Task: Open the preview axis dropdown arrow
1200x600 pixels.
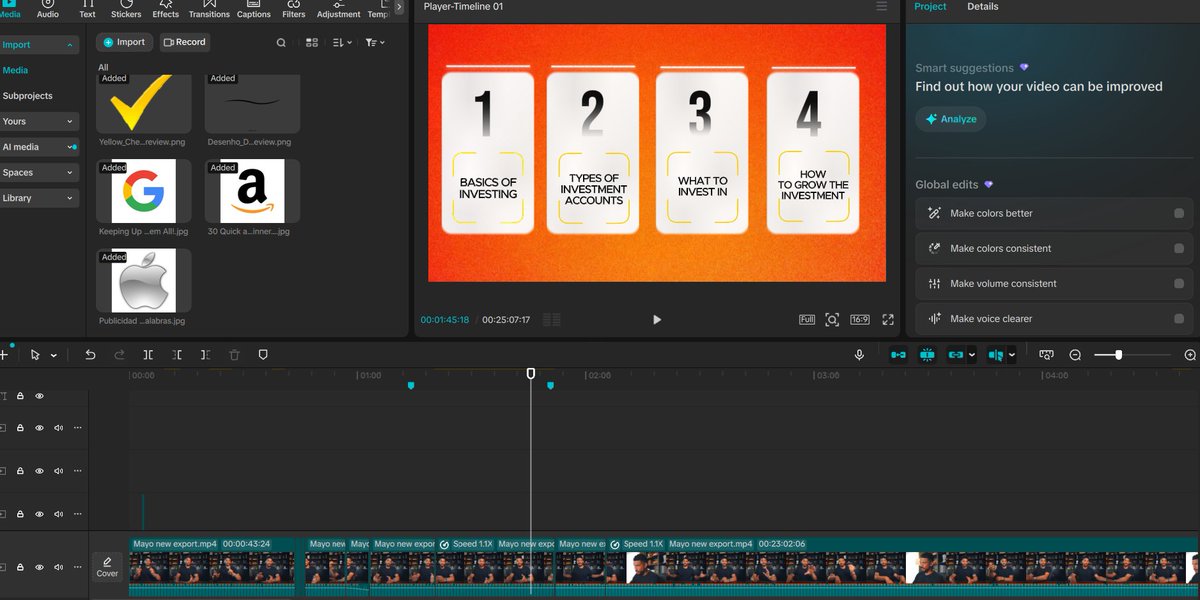Action: coord(1011,355)
